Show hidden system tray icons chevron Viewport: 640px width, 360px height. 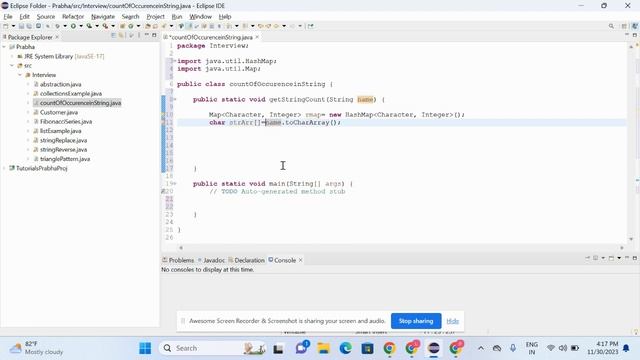(481, 348)
